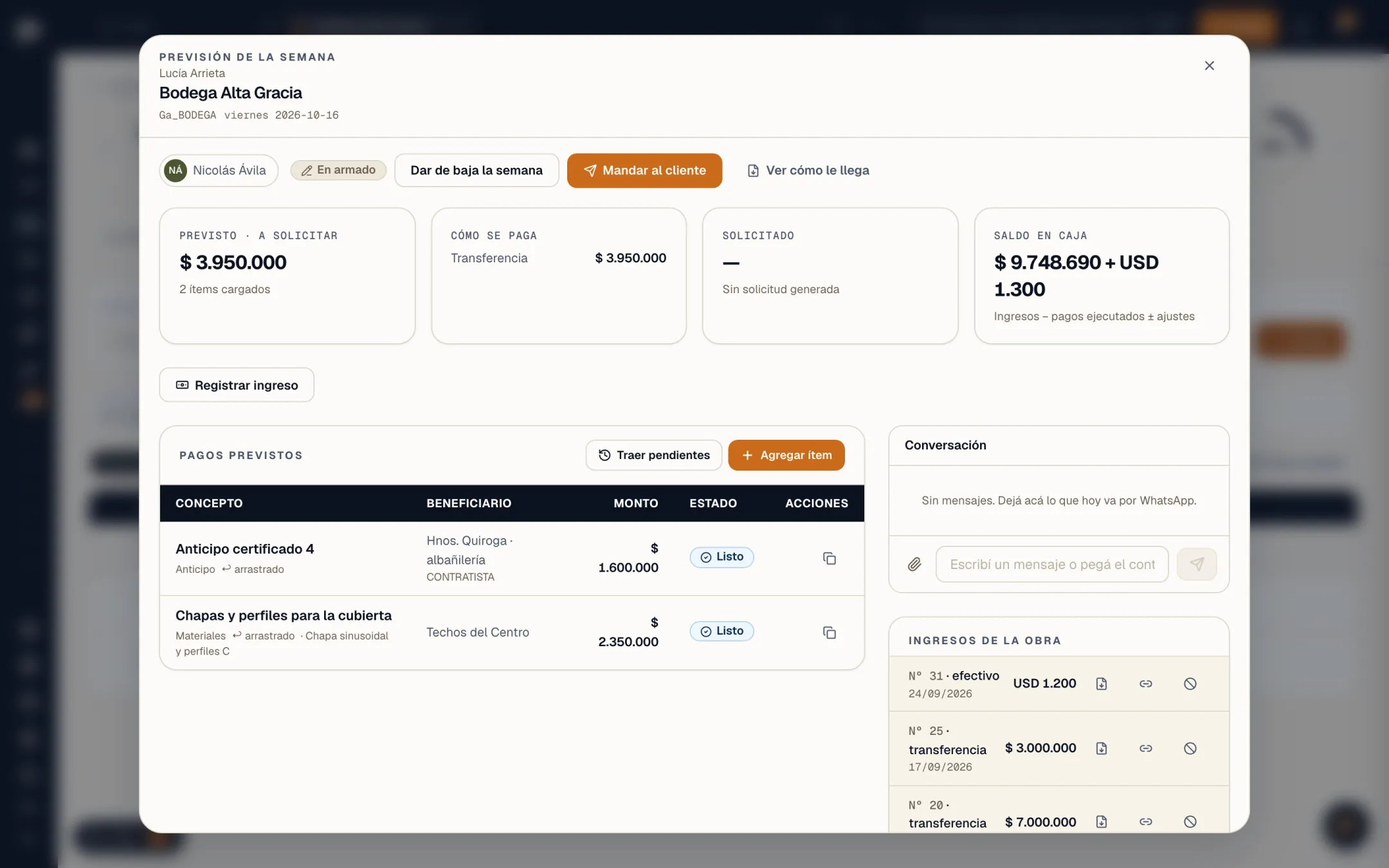1389x868 pixels.
Task: Click link icon for ingreso N° 31
Action: (1146, 684)
